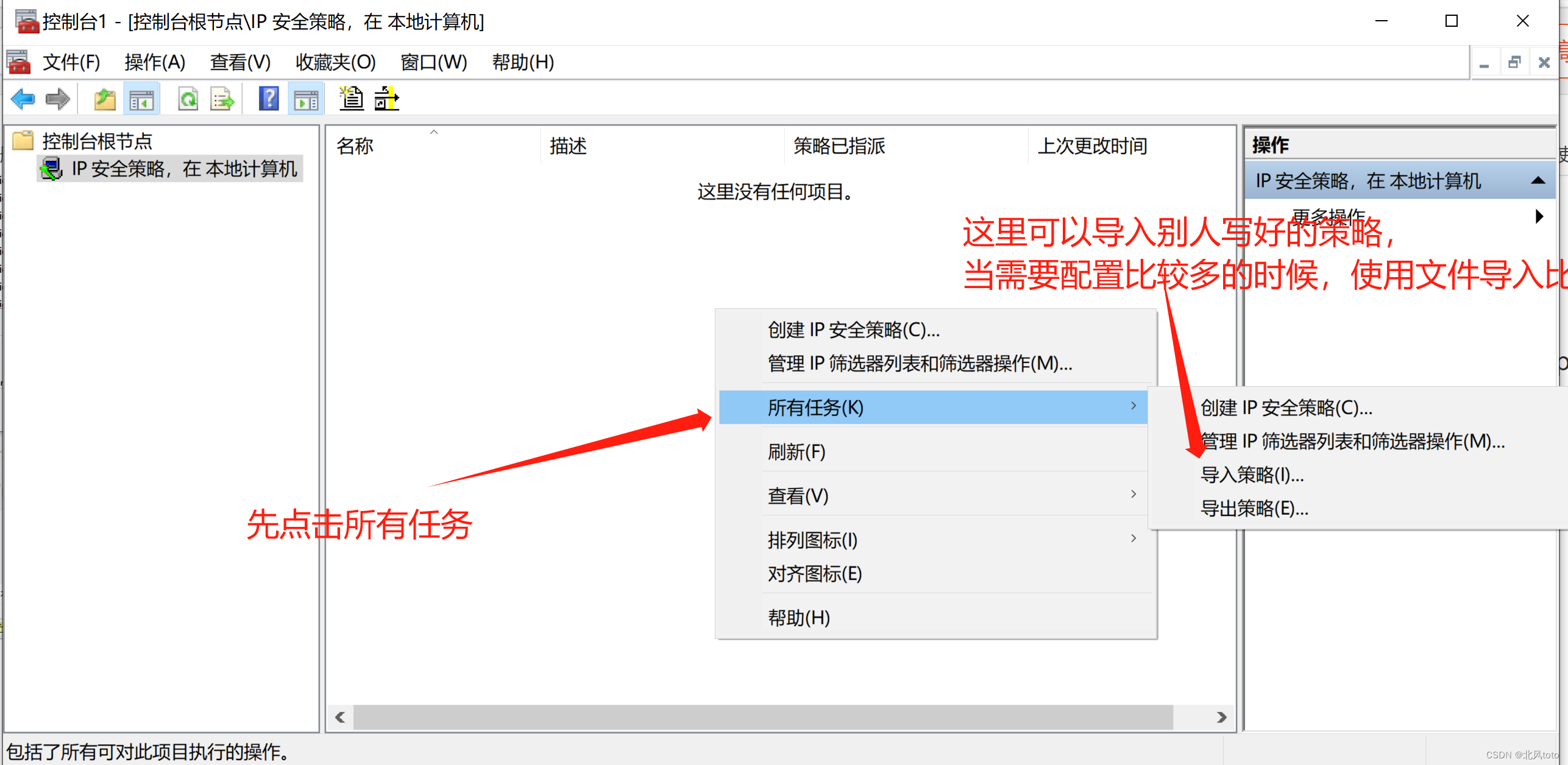
Task: Click the Create IP Security Policy toolbar icon
Action: [x=351, y=99]
